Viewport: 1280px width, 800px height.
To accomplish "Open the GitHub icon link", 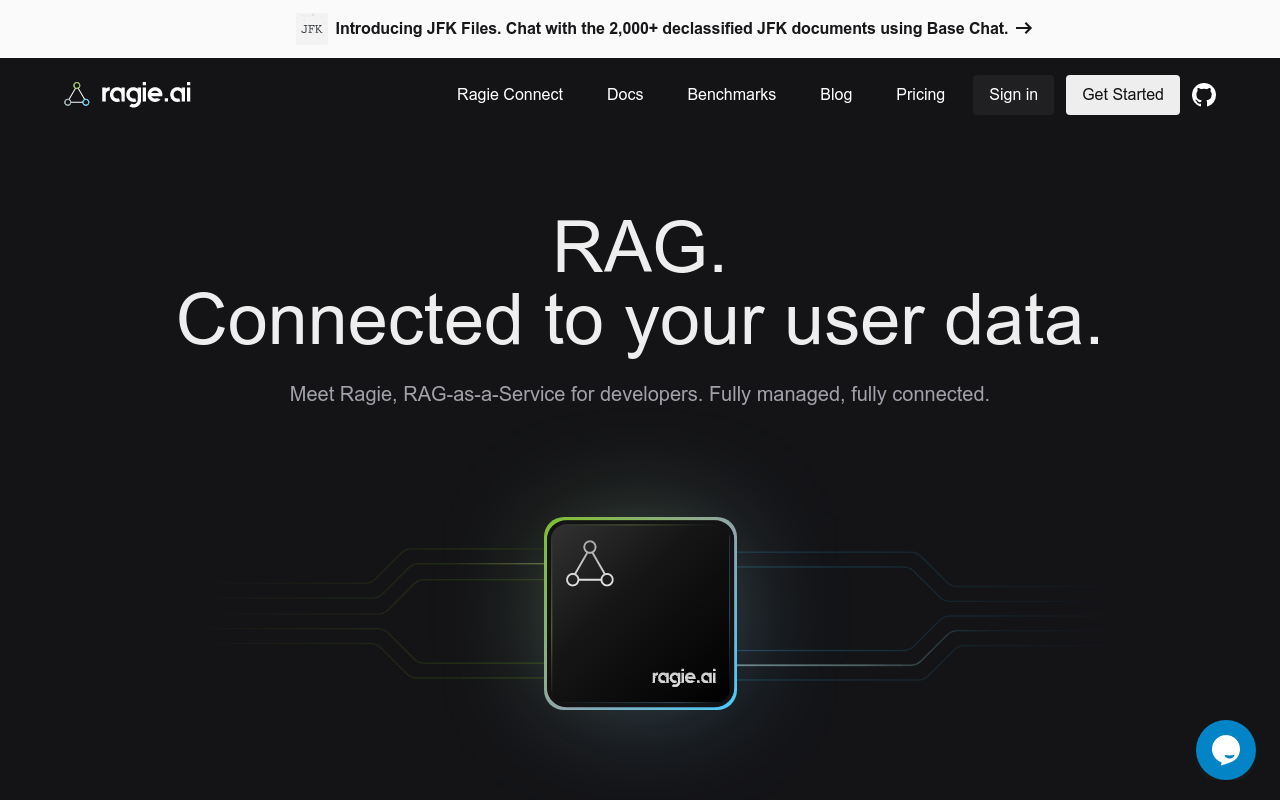I will coord(1204,95).
